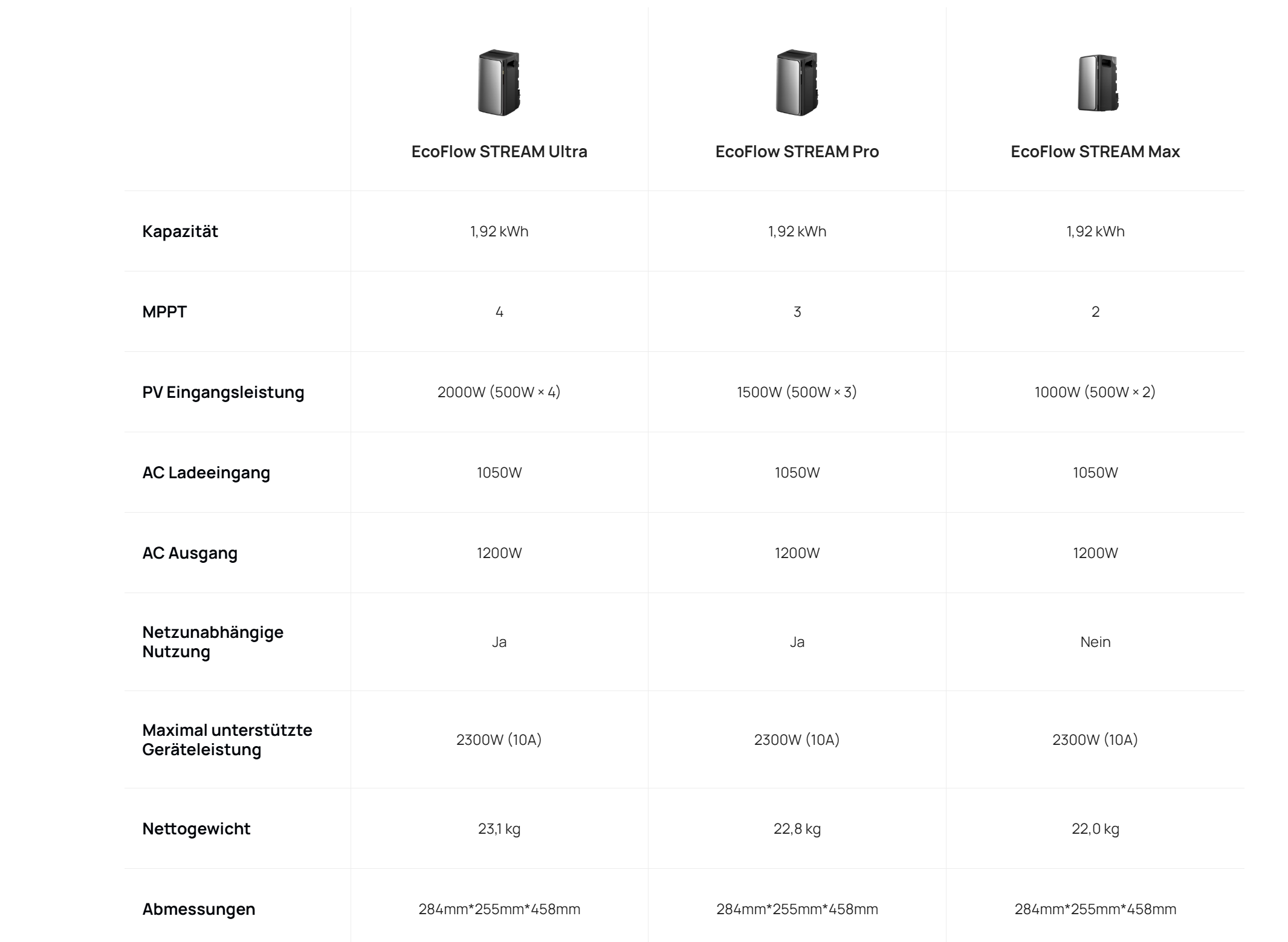Image resolution: width=1288 pixels, height=942 pixels.
Task: Select the MPPT row label
Action: [x=164, y=312]
